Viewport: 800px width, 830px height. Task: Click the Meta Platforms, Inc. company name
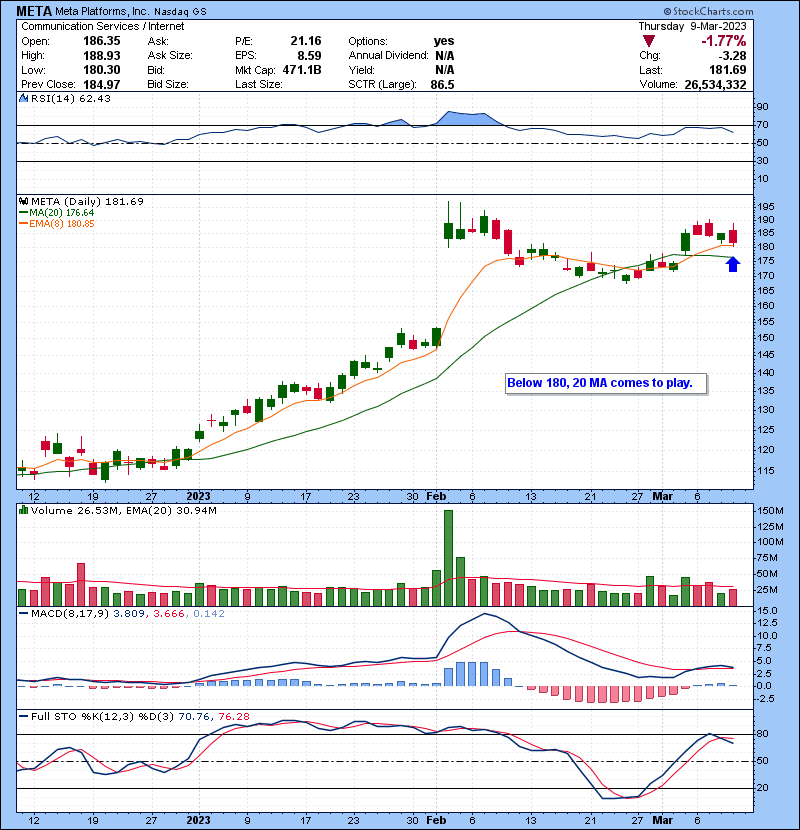point(102,11)
